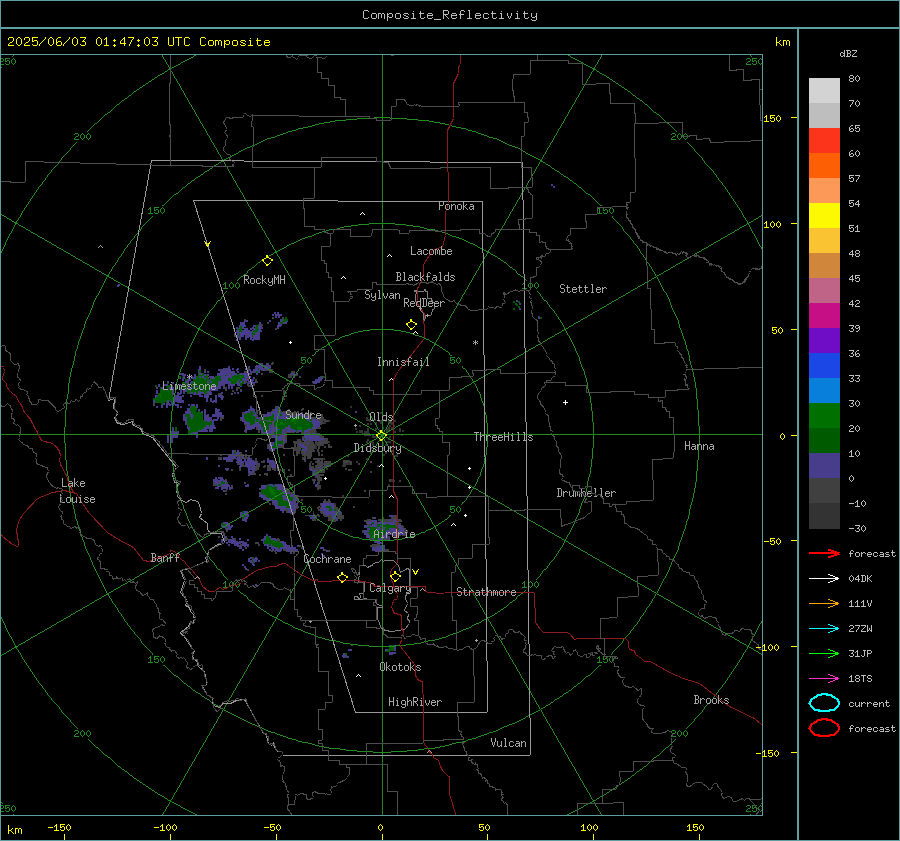Click the Limestone label
This screenshot has height=841, width=900.
click(189, 386)
